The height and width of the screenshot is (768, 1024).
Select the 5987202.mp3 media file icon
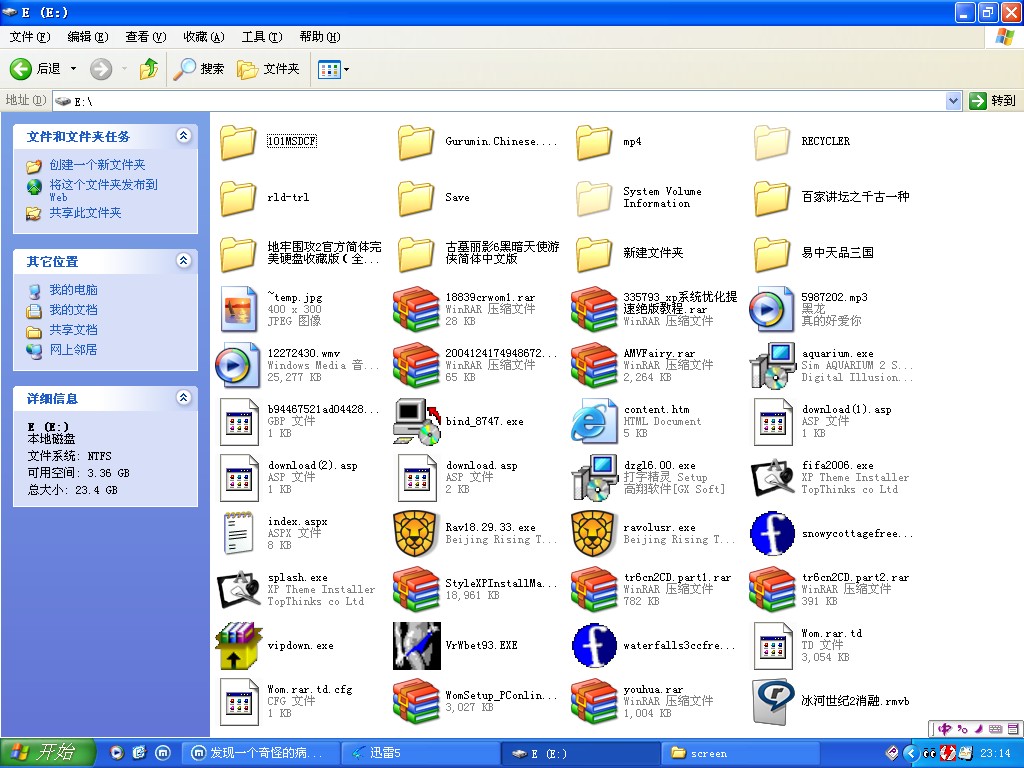tap(773, 309)
